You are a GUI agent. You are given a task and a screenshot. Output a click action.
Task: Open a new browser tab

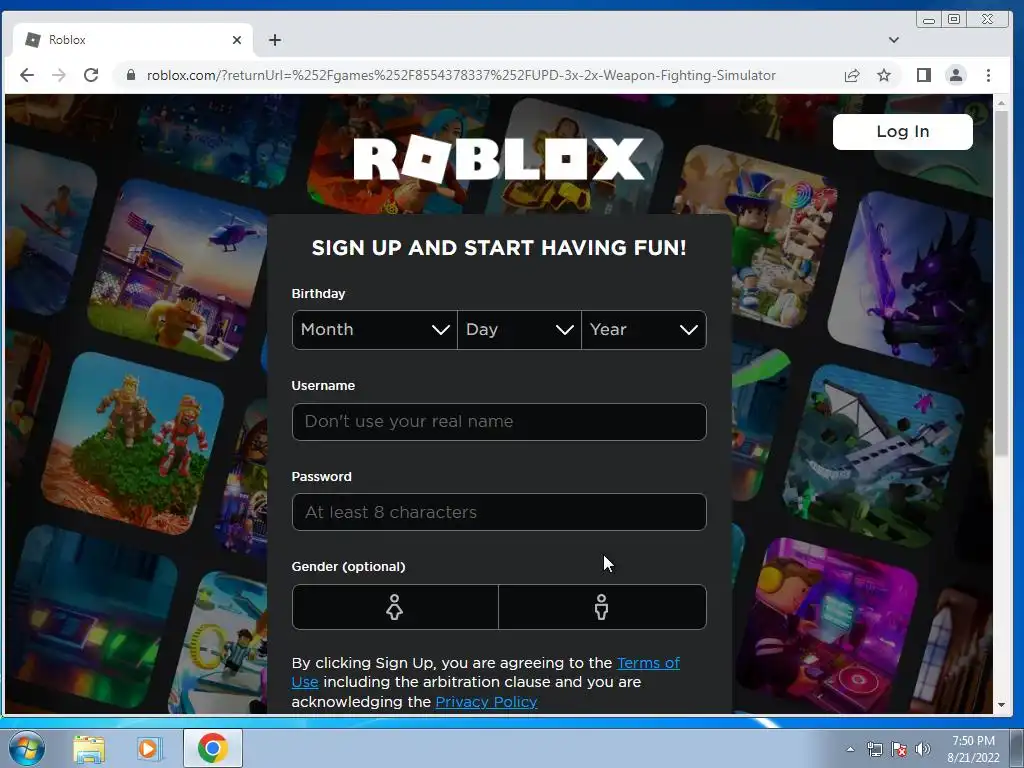pyautogui.click(x=275, y=40)
